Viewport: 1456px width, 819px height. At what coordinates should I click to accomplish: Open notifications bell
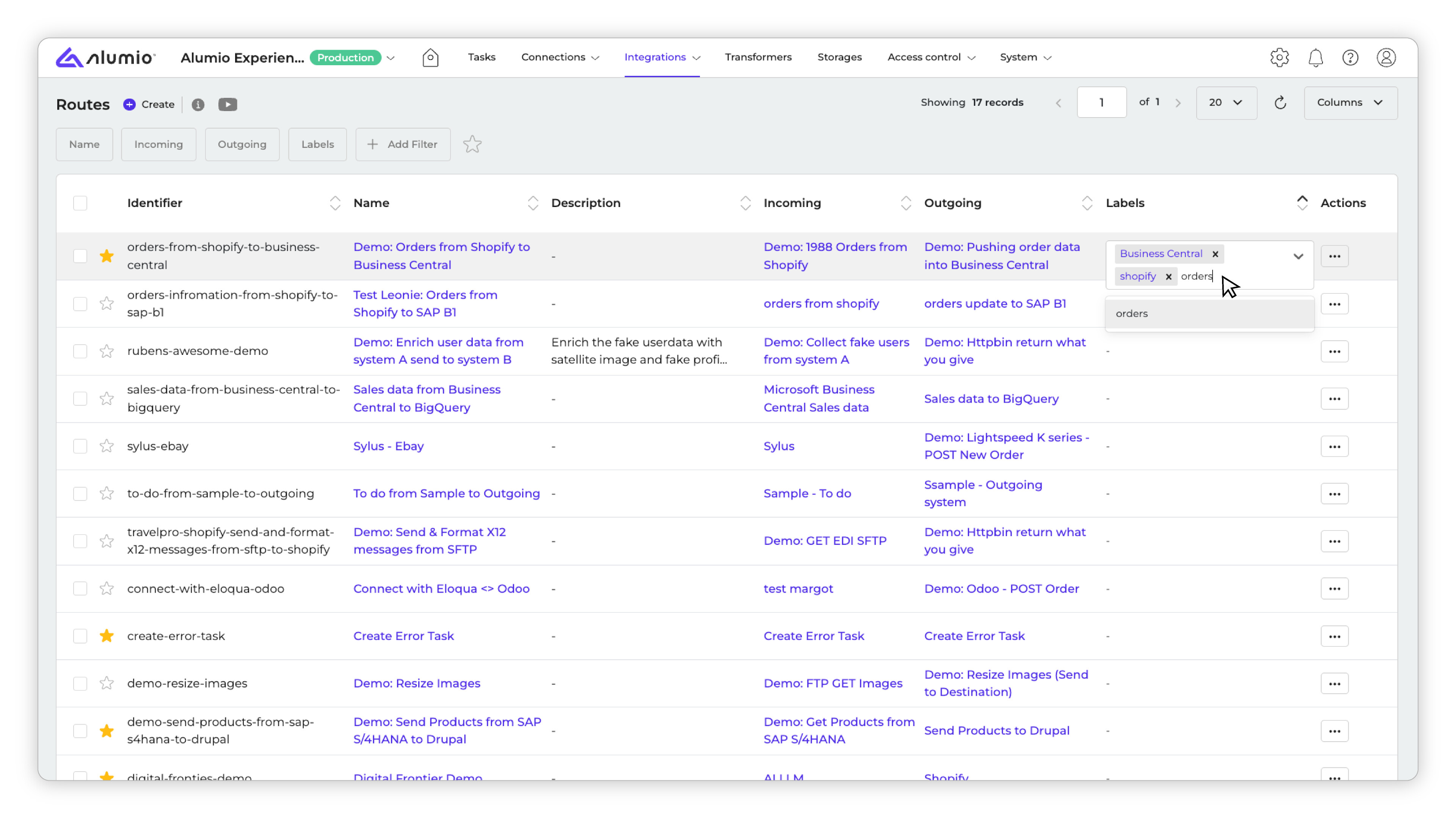coord(1315,57)
